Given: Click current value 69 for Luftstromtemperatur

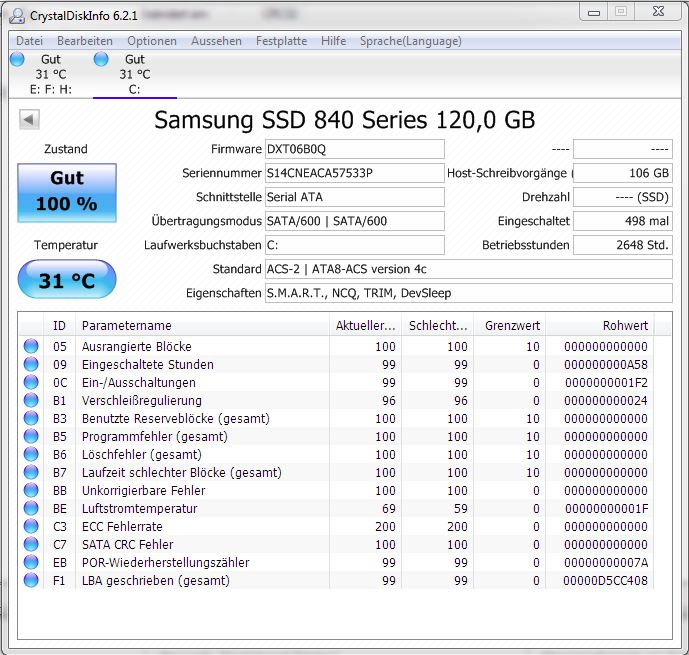Looking at the screenshot, I should 388,509.
